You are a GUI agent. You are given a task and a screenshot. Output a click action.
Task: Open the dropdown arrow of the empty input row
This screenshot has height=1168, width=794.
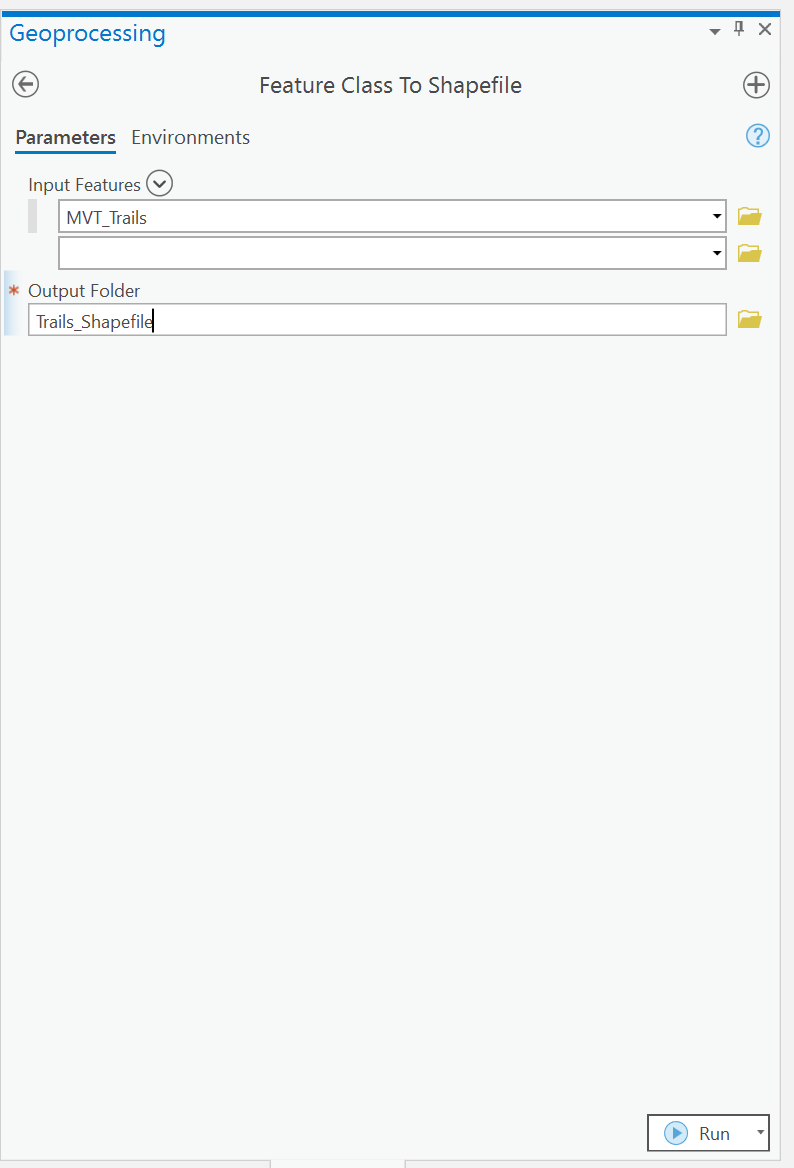[716, 253]
